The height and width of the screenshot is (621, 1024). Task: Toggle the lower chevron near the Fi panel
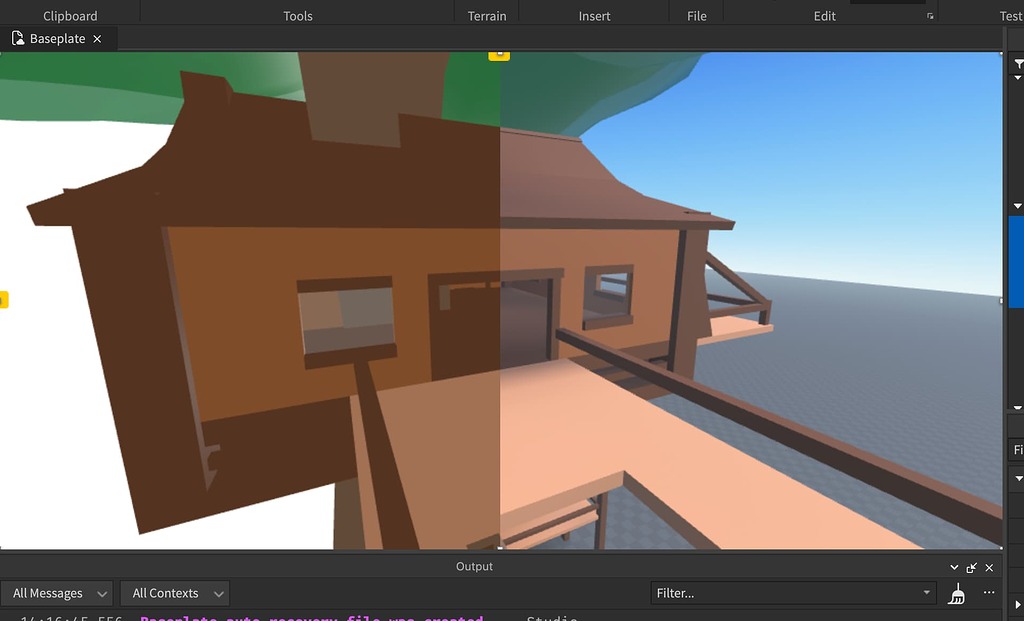[x=1018, y=478]
